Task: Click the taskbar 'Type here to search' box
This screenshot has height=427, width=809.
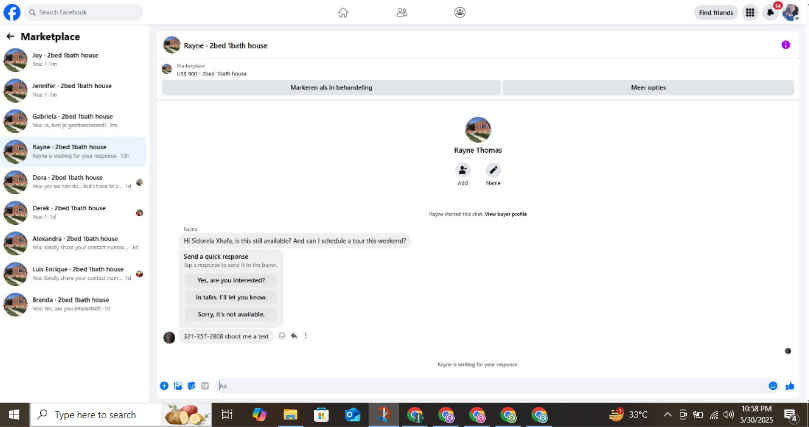Action: (x=121, y=415)
